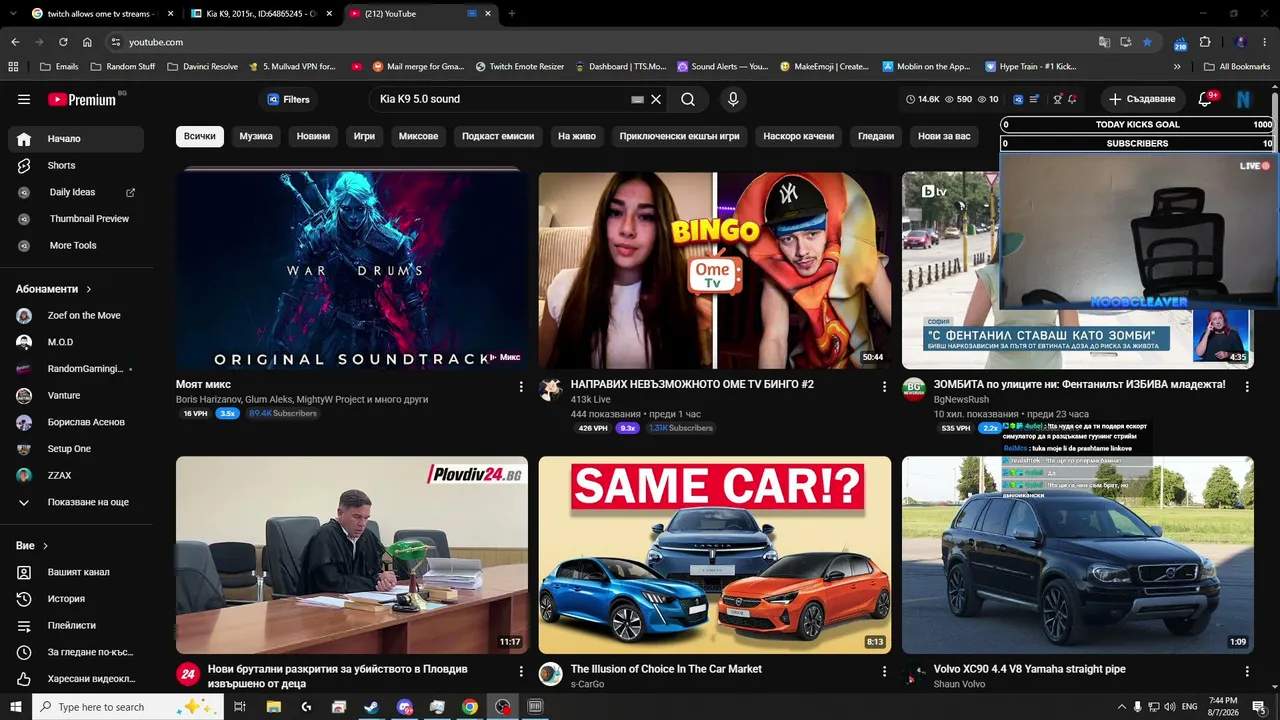1280x720 pixels.
Task: Open the on-screen keyboard icon in search box
Action: tap(638, 99)
